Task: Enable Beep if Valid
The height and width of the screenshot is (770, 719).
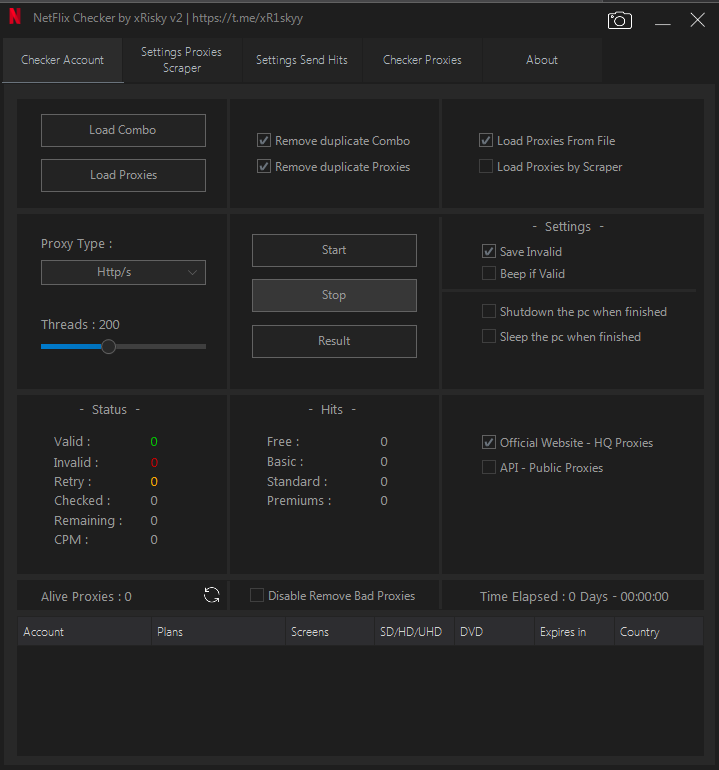Action: (x=489, y=273)
